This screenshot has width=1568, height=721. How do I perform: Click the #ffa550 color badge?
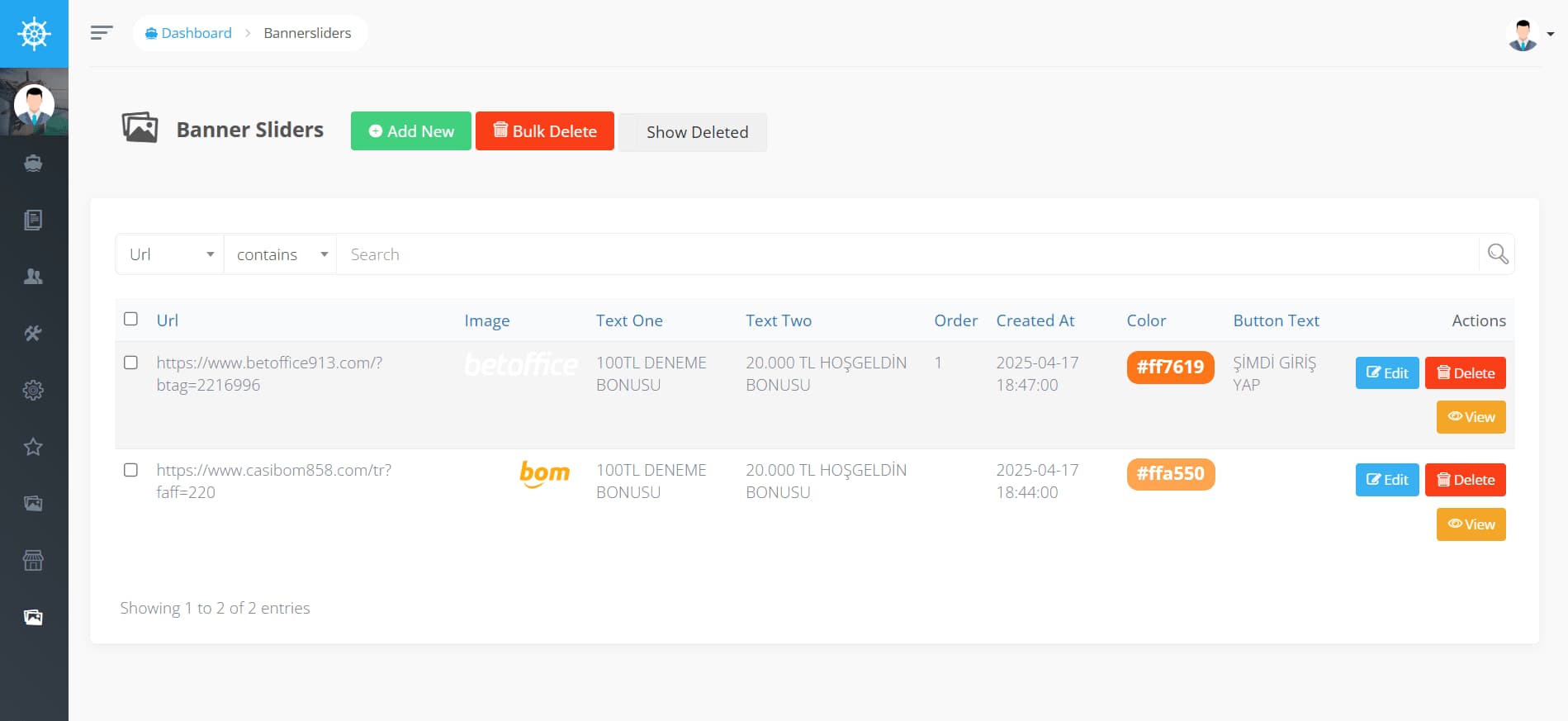[x=1170, y=474]
